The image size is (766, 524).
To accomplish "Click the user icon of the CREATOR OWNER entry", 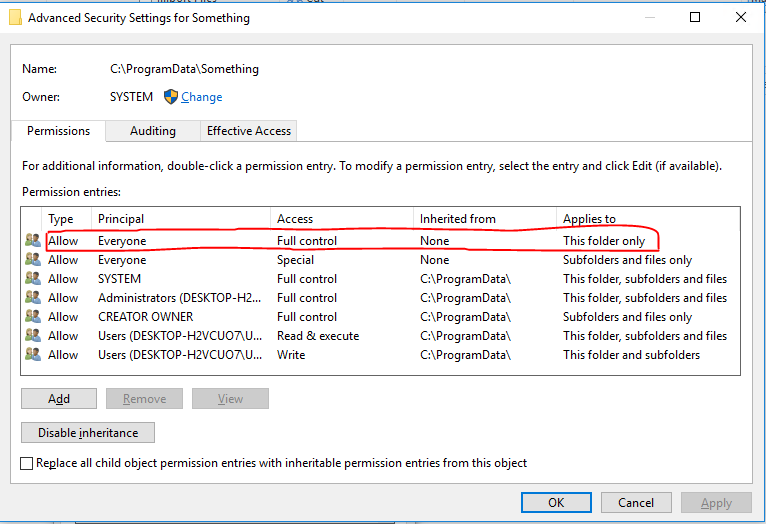I will pos(33,317).
